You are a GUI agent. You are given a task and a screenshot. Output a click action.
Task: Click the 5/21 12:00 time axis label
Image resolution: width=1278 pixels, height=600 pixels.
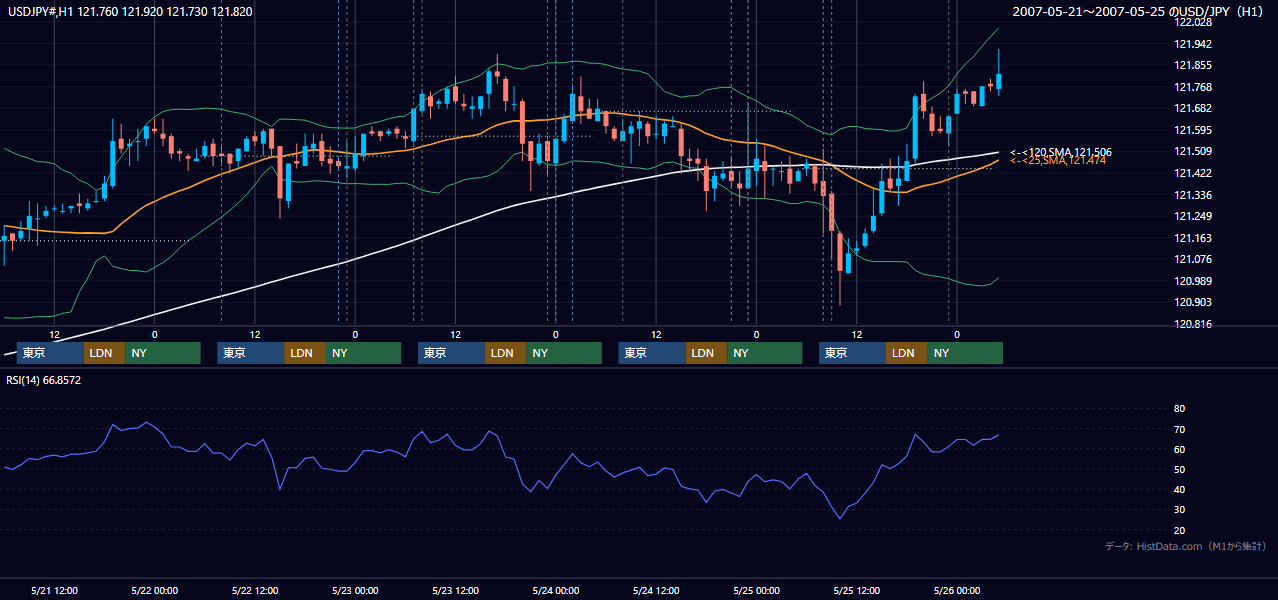coord(55,590)
